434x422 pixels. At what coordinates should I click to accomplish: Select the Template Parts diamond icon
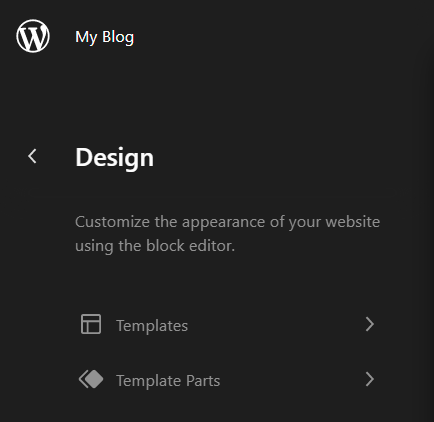pyautogui.click(x=91, y=379)
